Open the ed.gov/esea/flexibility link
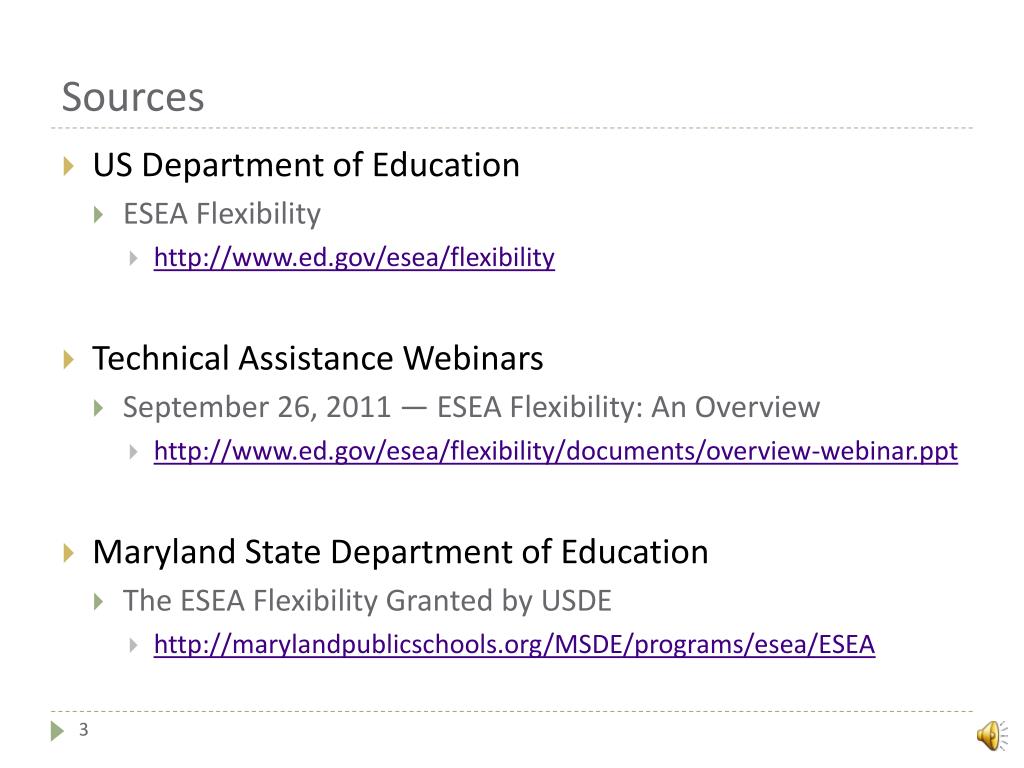Image resolution: width=1024 pixels, height=768 pixels. [x=354, y=257]
